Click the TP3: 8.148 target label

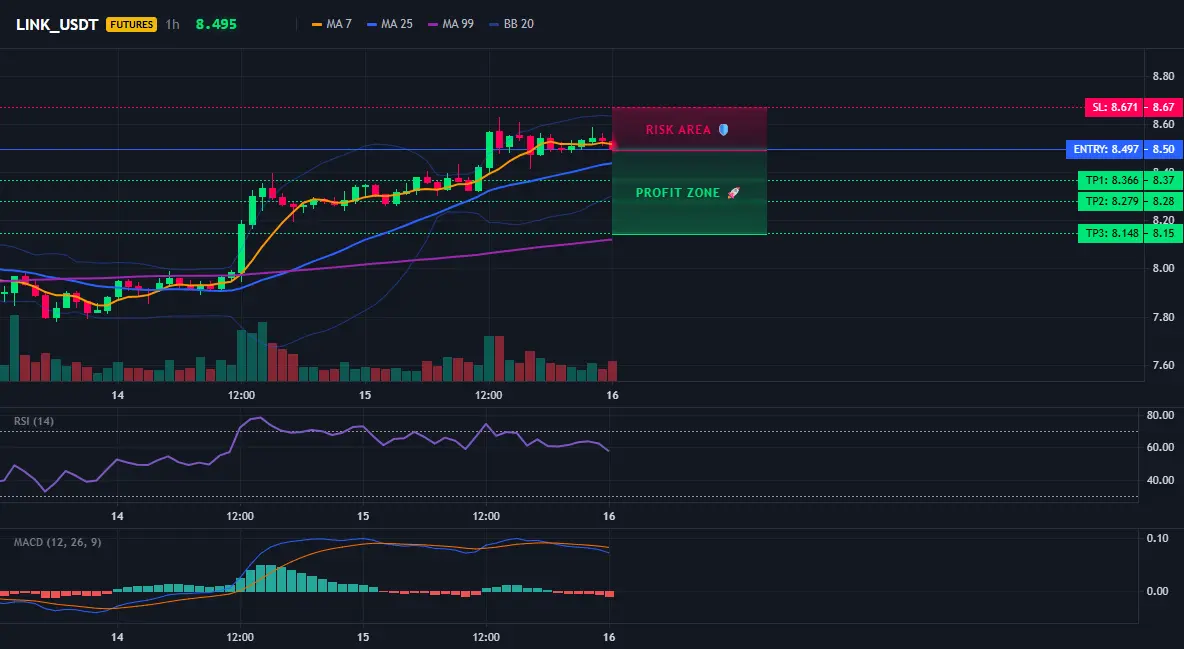[1112, 233]
